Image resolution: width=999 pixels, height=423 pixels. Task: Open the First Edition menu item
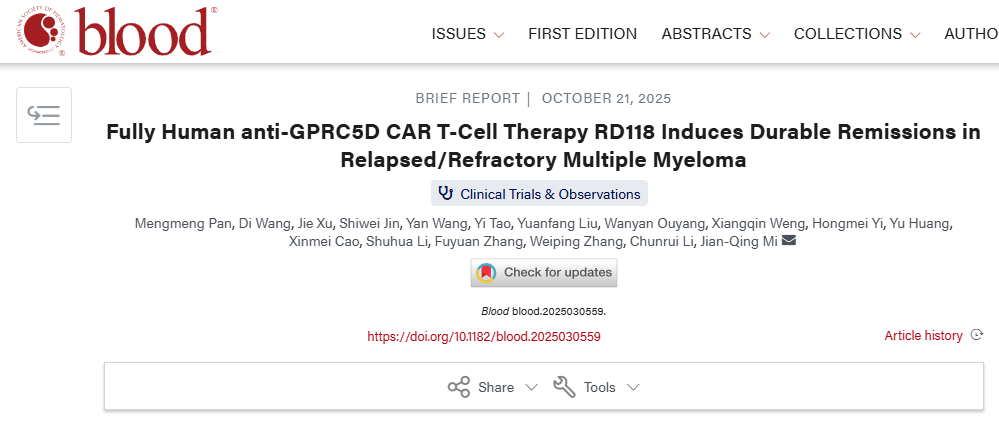click(582, 34)
